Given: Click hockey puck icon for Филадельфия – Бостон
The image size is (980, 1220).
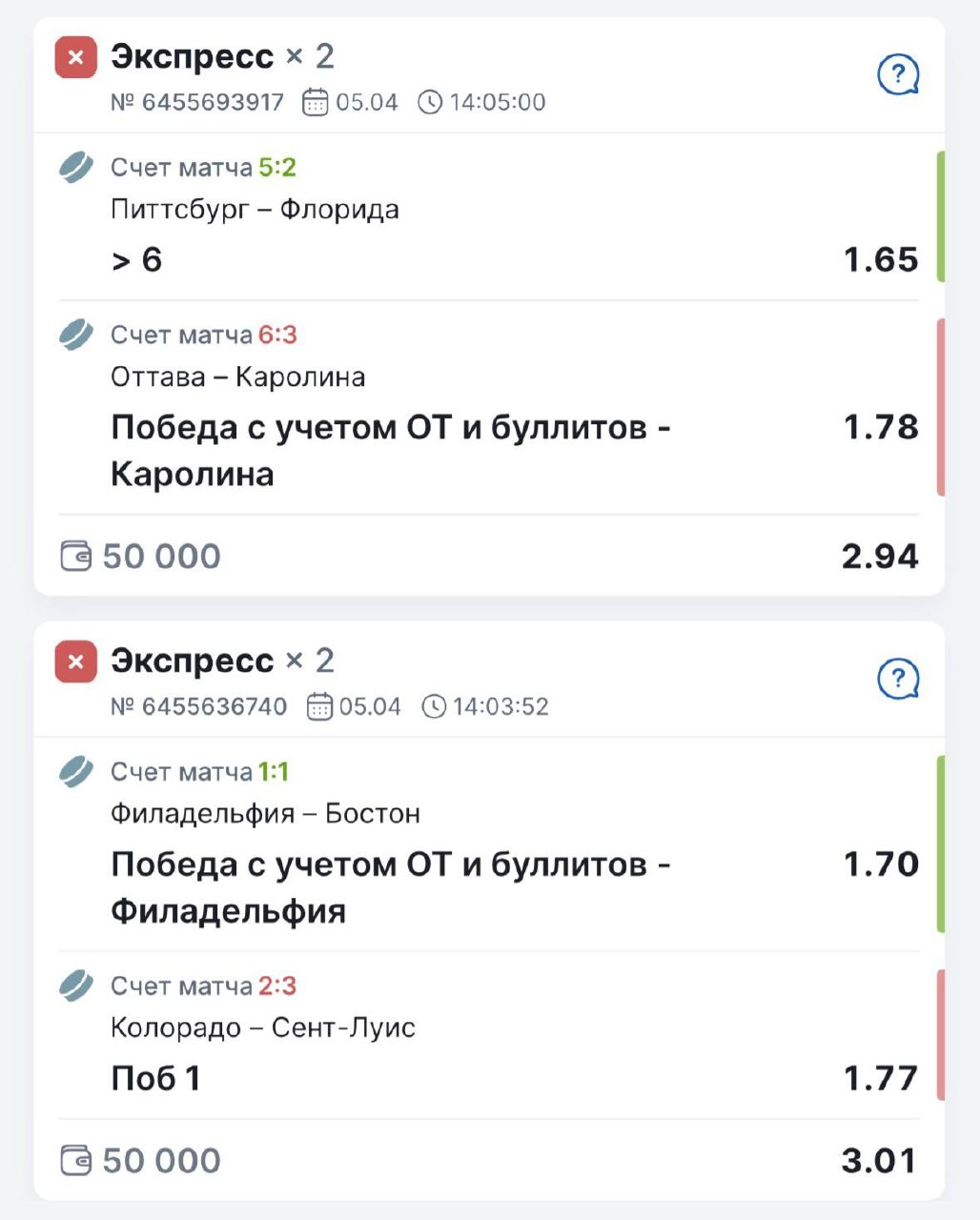Looking at the screenshot, I should click(76, 771).
